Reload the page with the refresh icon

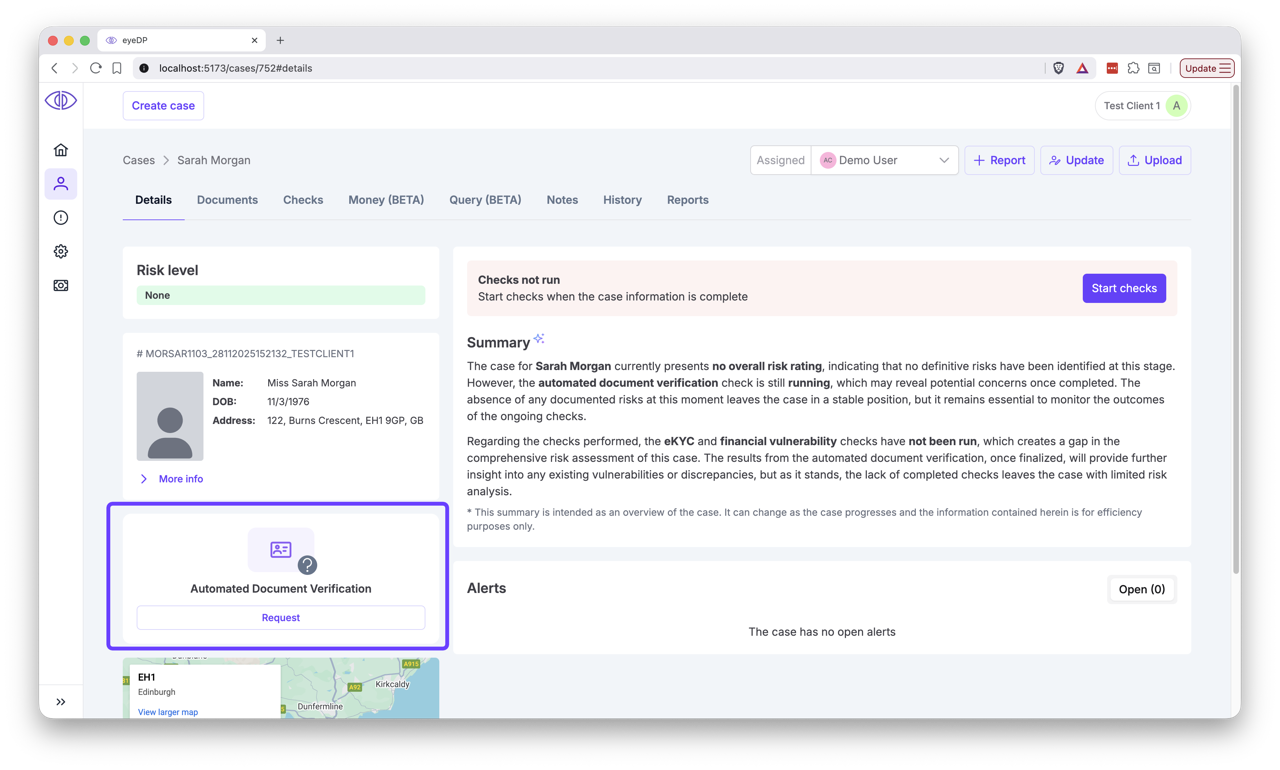point(95,68)
